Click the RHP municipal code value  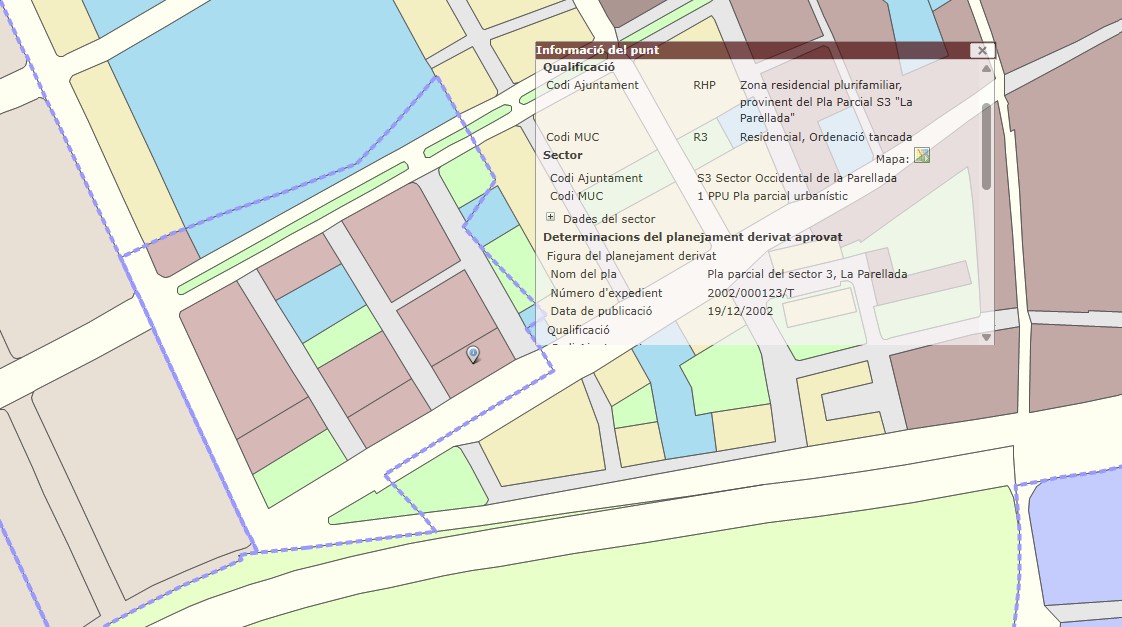coord(705,85)
